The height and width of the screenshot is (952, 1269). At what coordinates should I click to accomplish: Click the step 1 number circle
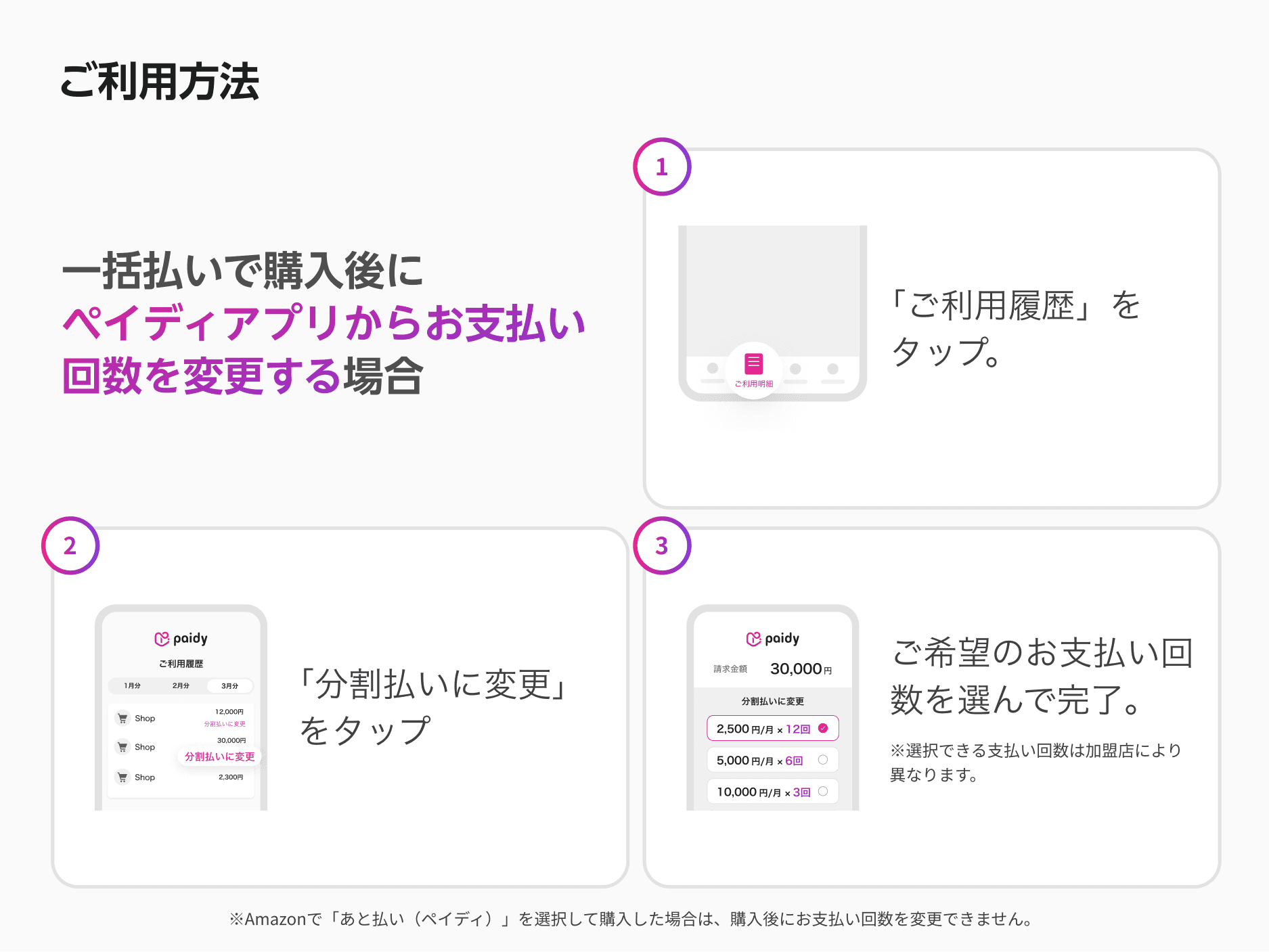[x=662, y=167]
